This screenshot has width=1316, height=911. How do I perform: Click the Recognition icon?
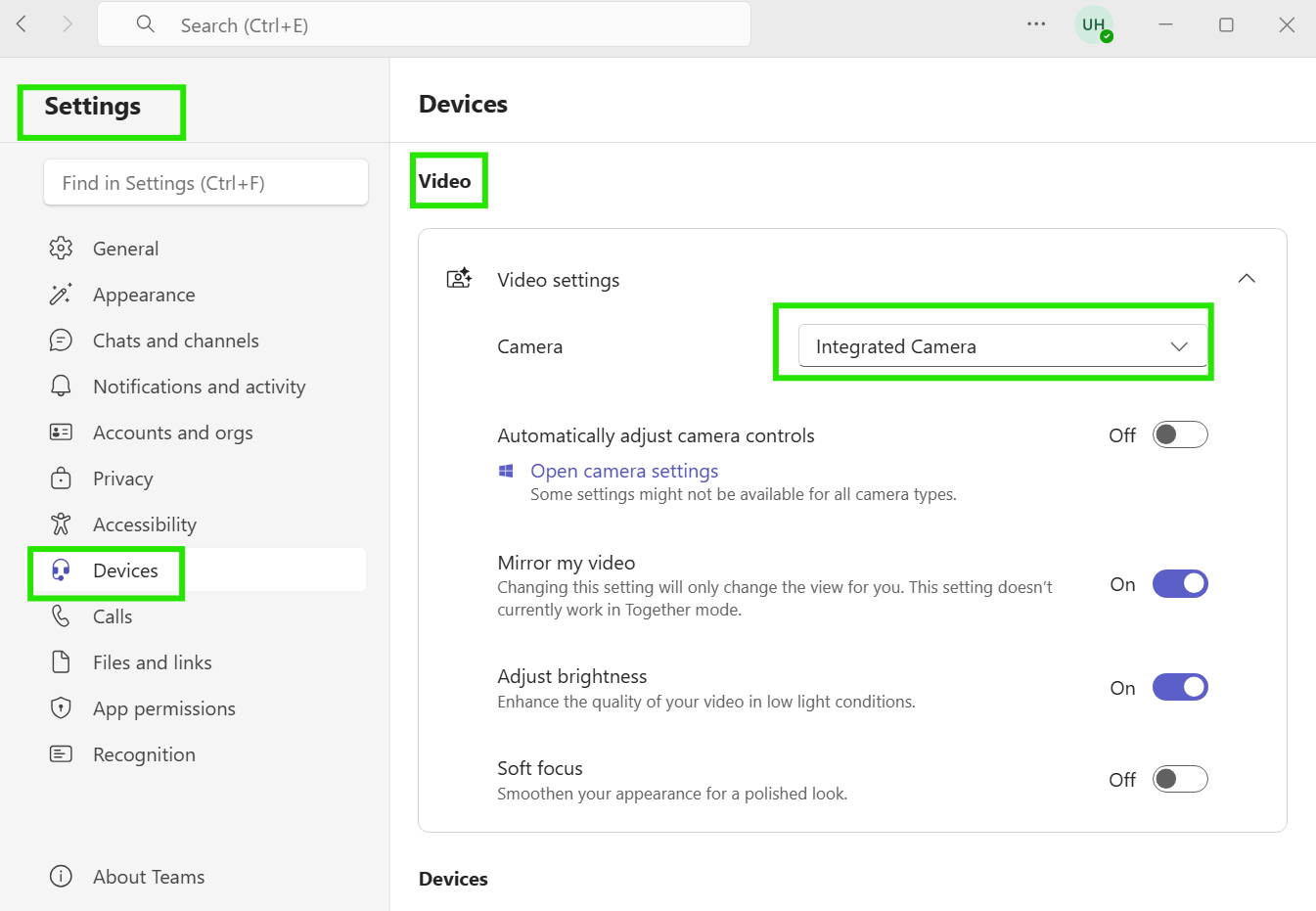tap(61, 754)
